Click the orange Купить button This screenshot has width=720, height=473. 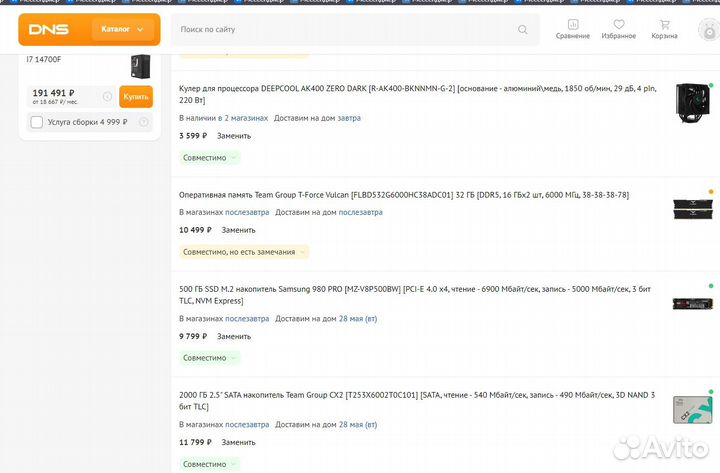click(x=136, y=97)
